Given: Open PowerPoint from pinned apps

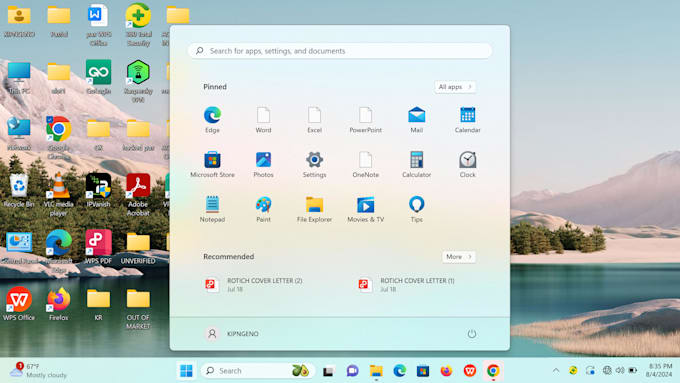Looking at the screenshot, I should point(366,120).
